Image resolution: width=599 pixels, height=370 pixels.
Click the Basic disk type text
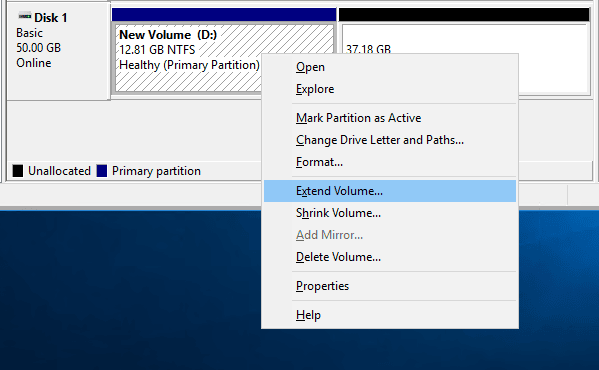[29, 33]
